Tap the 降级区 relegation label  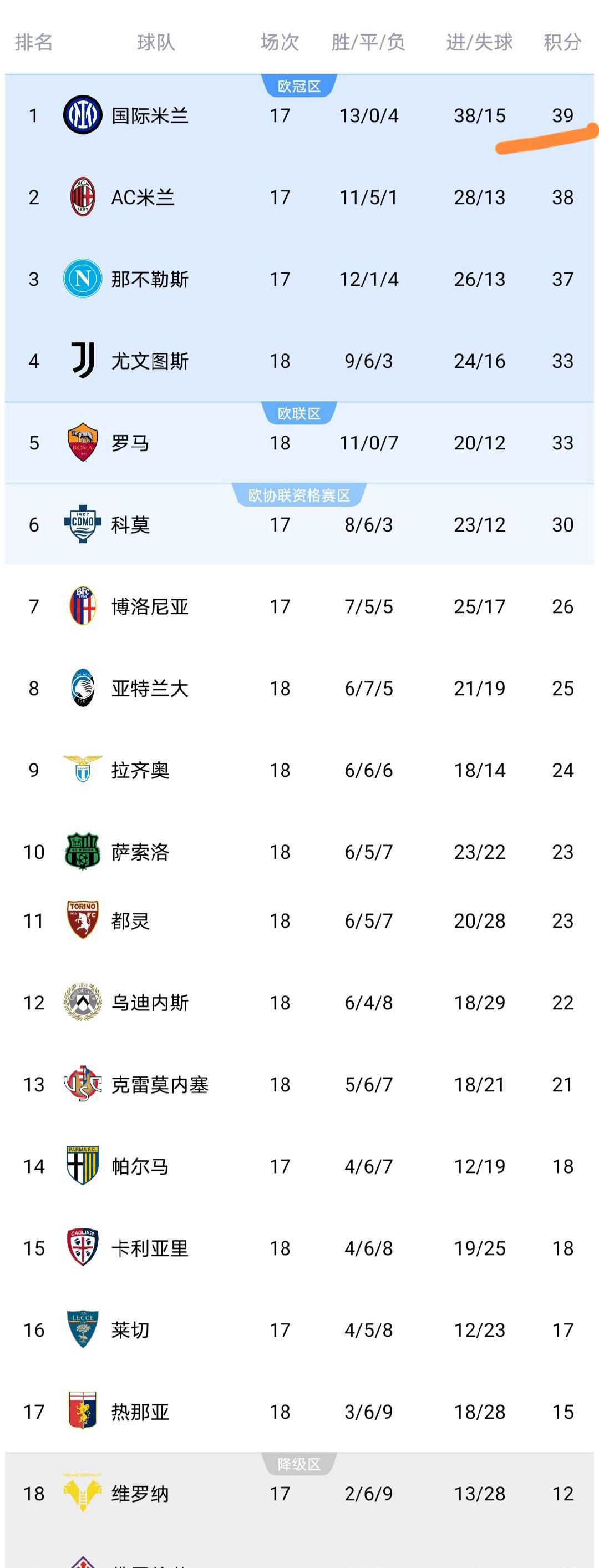(x=299, y=1464)
